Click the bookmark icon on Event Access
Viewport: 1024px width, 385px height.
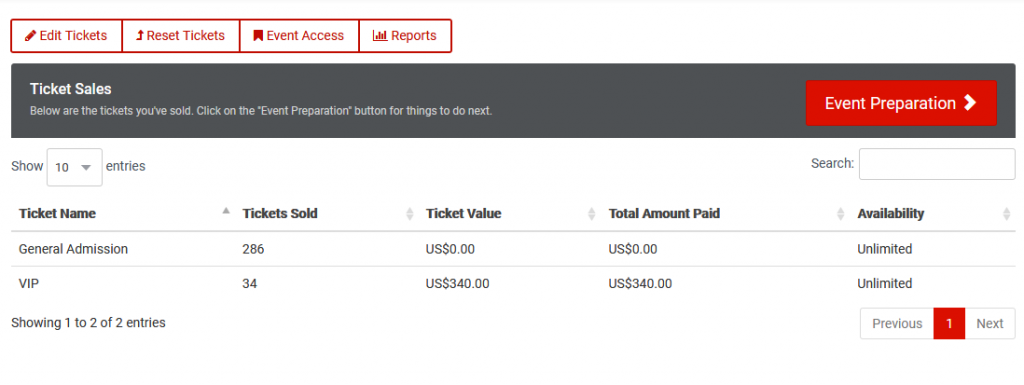click(259, 36)
